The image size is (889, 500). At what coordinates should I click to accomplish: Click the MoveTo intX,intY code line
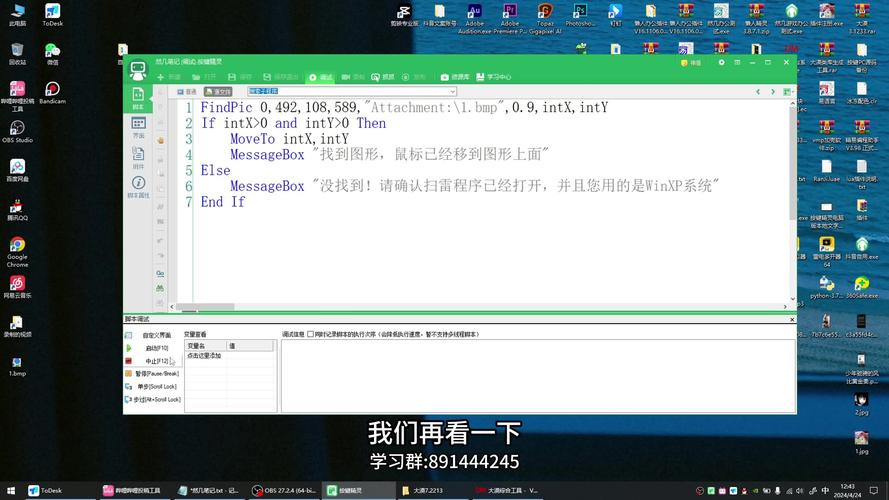(289, 139)
